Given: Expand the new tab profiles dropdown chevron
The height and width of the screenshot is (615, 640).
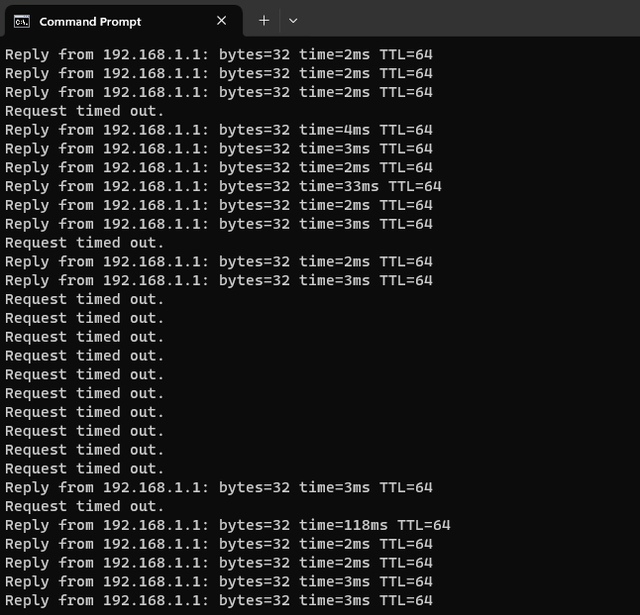Looking at the screenshot, I should click(x=293, y=20).
